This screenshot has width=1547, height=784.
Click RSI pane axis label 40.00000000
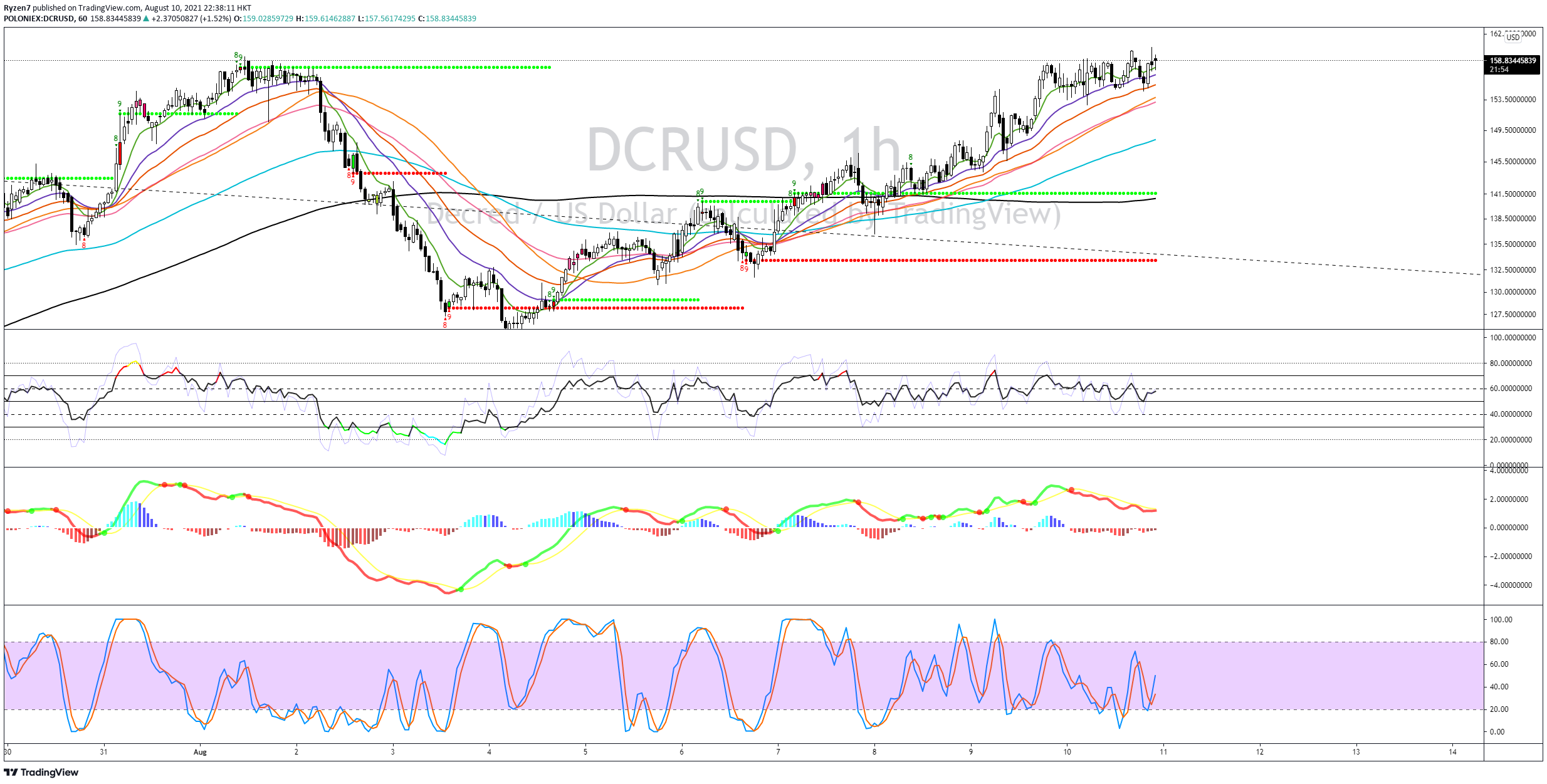[1511, 414]
